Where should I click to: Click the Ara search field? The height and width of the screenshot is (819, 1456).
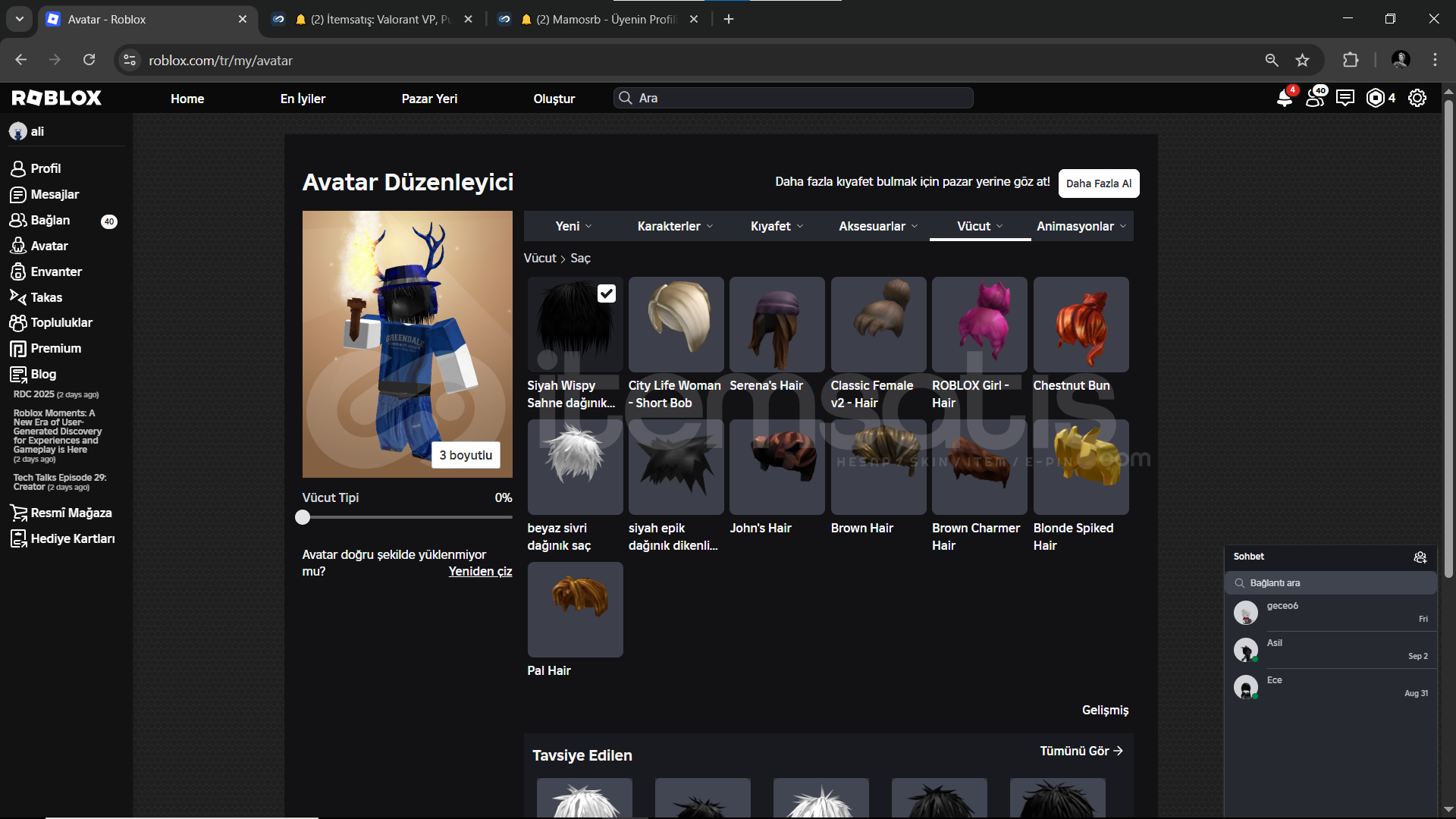coord(793,98)
